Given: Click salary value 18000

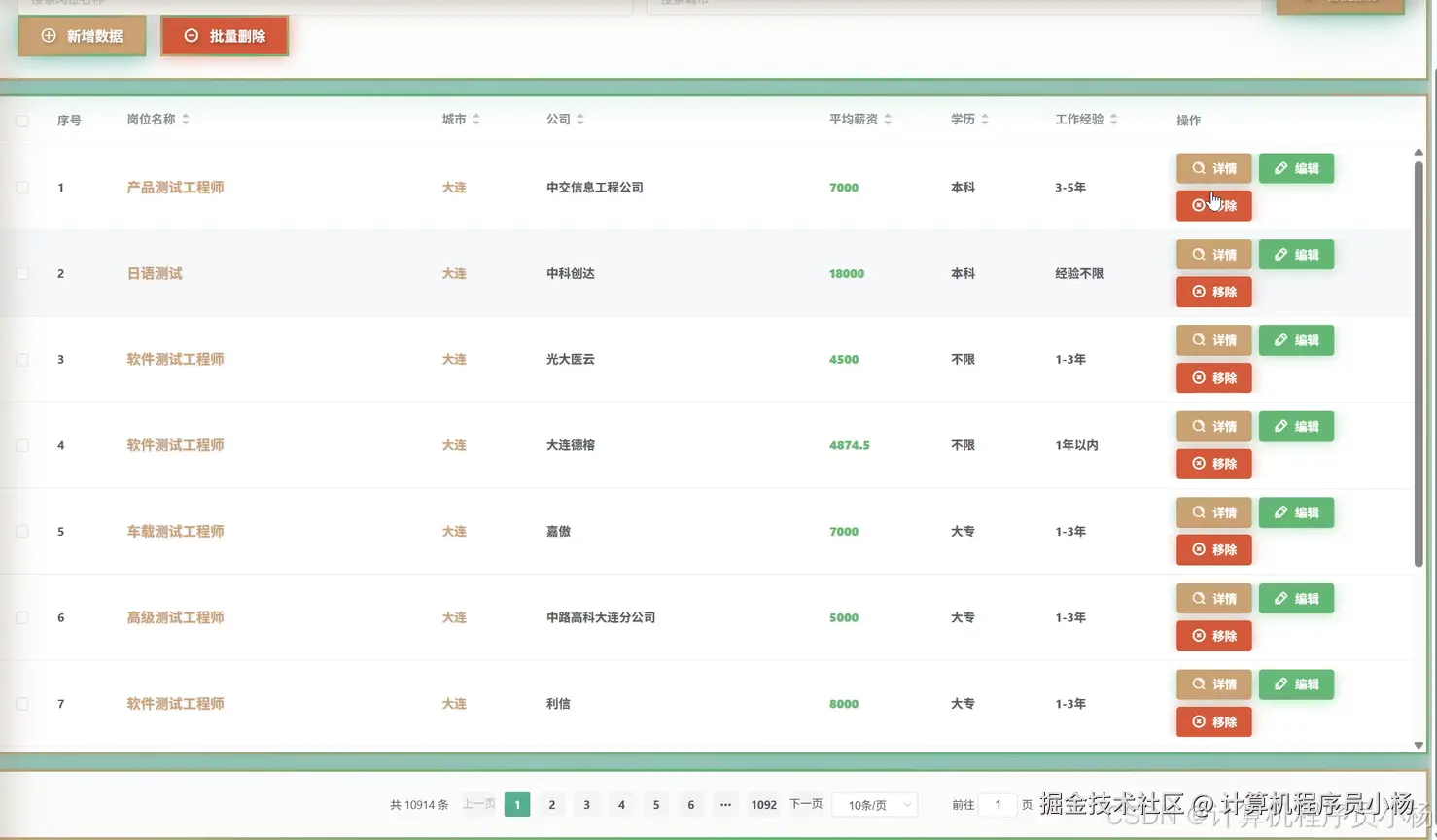Looking at the screenshot, I should [x=847, y=274].
